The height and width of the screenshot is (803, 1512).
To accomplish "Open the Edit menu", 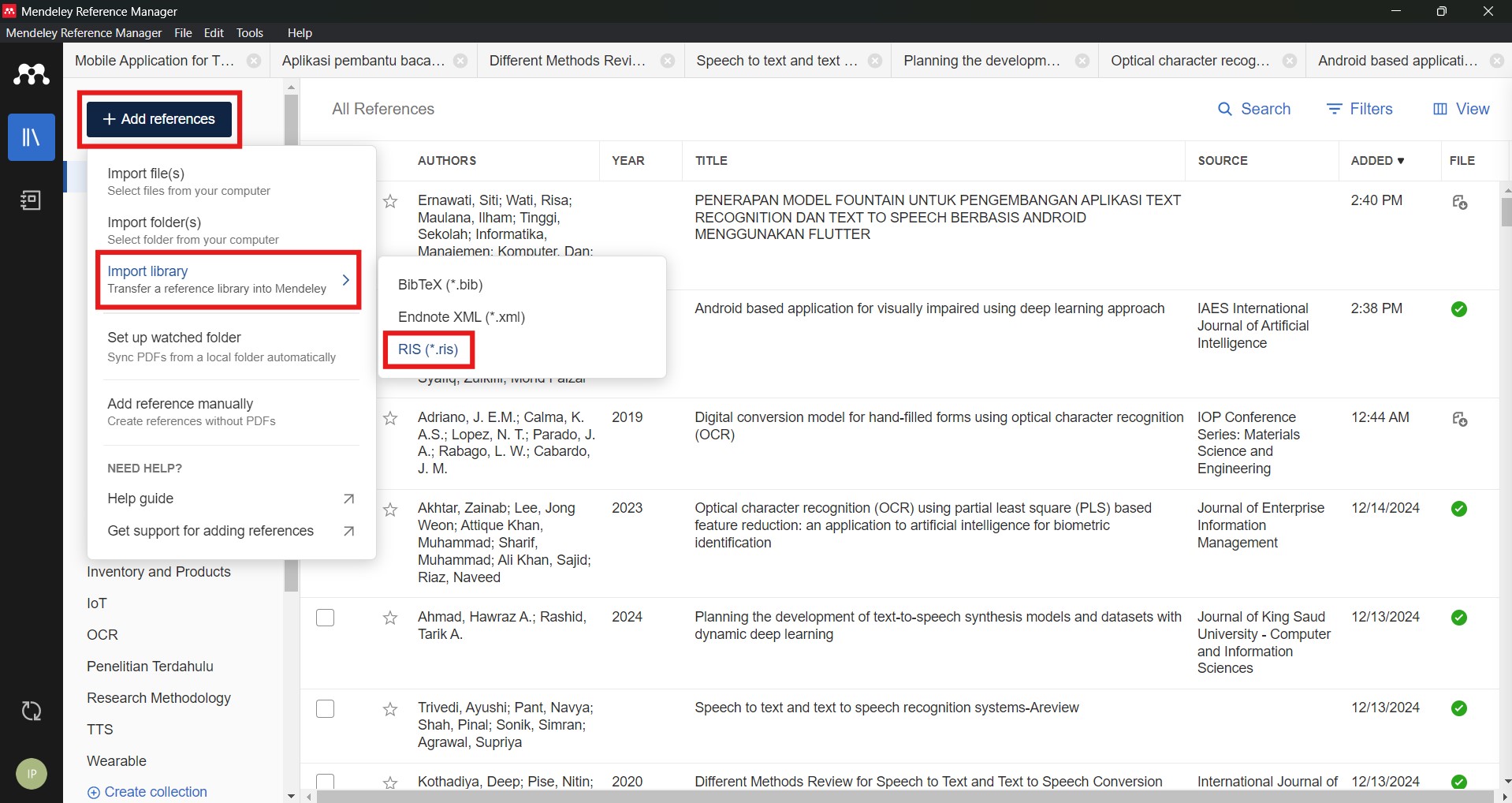I will 214,33.
